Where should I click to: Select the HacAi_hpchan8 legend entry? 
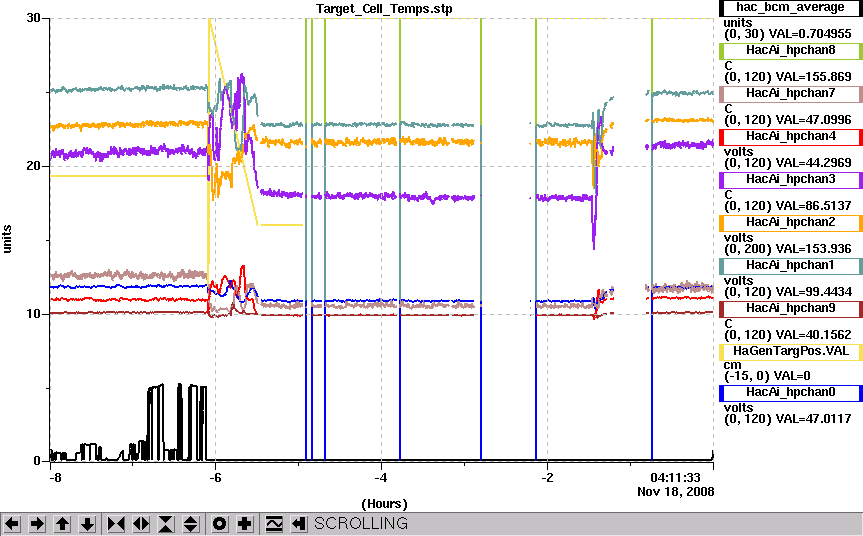(790, 51)
